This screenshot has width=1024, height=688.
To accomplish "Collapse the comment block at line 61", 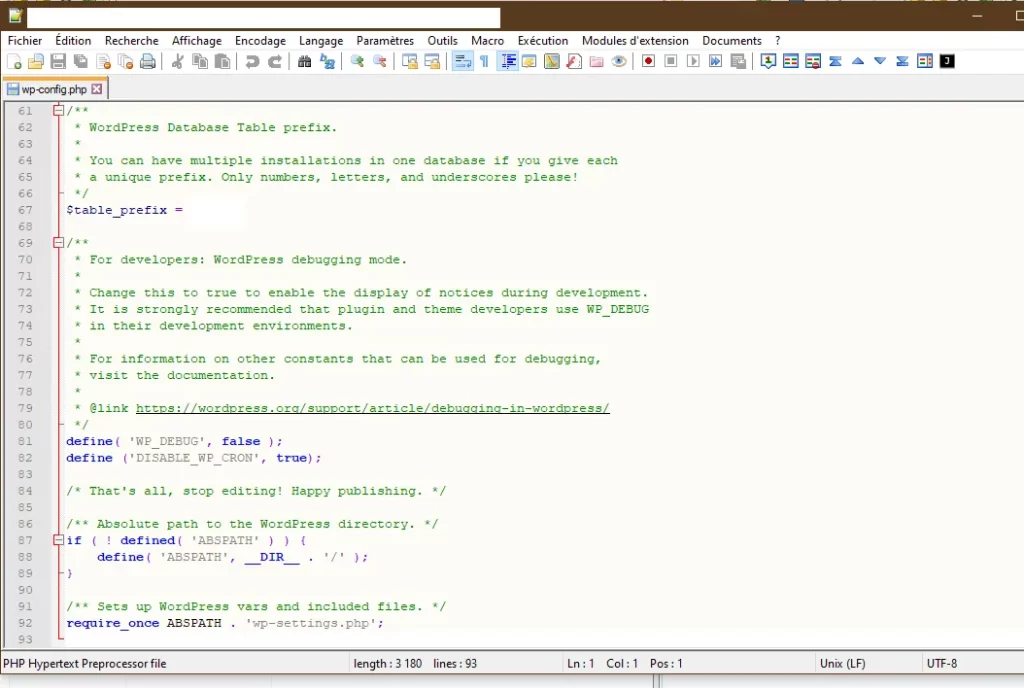I will pyautogui.click(x=58, y=110).
